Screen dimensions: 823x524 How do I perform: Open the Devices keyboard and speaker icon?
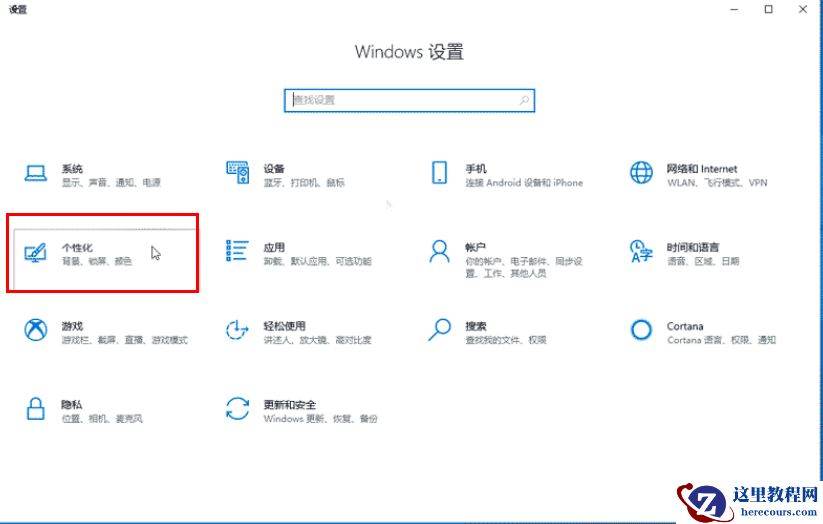(237, 172)
